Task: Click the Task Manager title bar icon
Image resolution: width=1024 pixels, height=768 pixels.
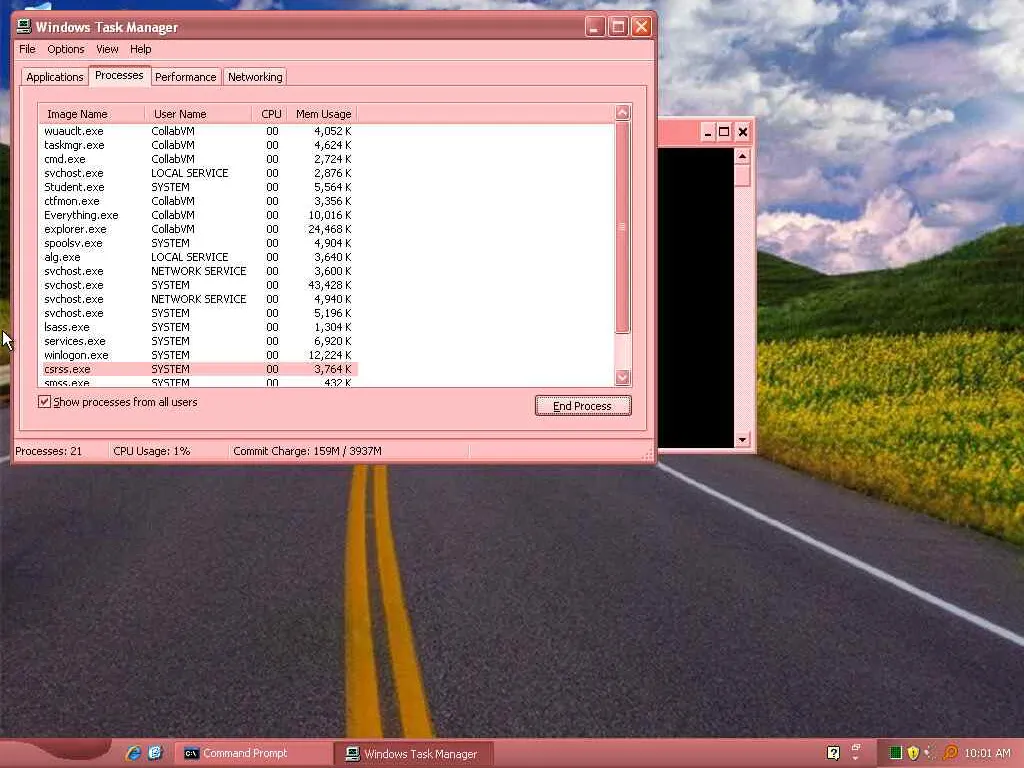Action: pos(24,27)
